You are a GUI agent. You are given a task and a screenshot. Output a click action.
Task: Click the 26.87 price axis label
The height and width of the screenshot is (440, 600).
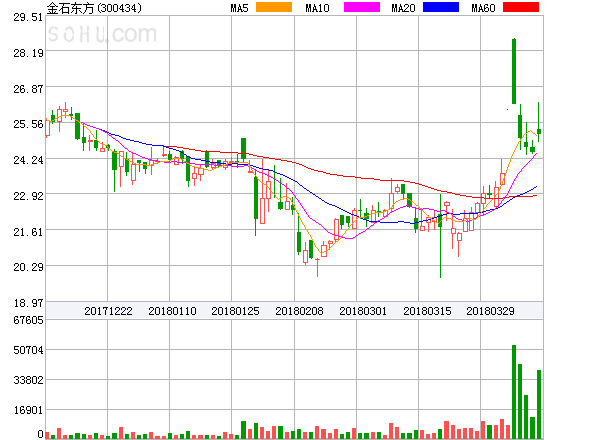[28, 89]
